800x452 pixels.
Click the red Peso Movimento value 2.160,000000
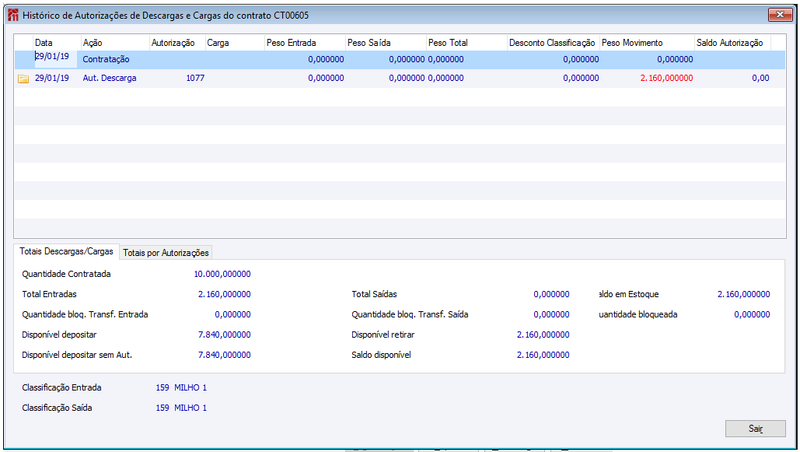pos(659,78)
